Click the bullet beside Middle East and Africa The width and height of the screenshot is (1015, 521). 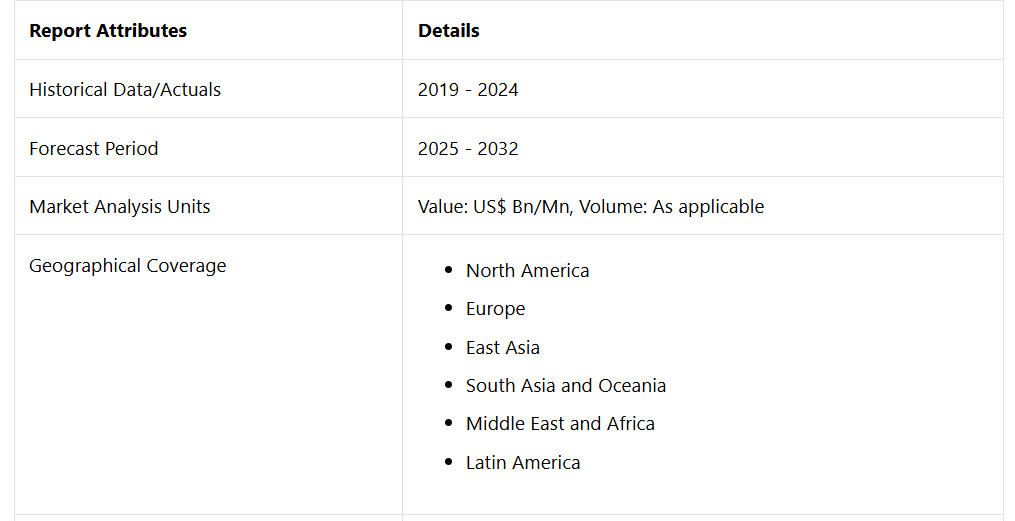(450, 424)
